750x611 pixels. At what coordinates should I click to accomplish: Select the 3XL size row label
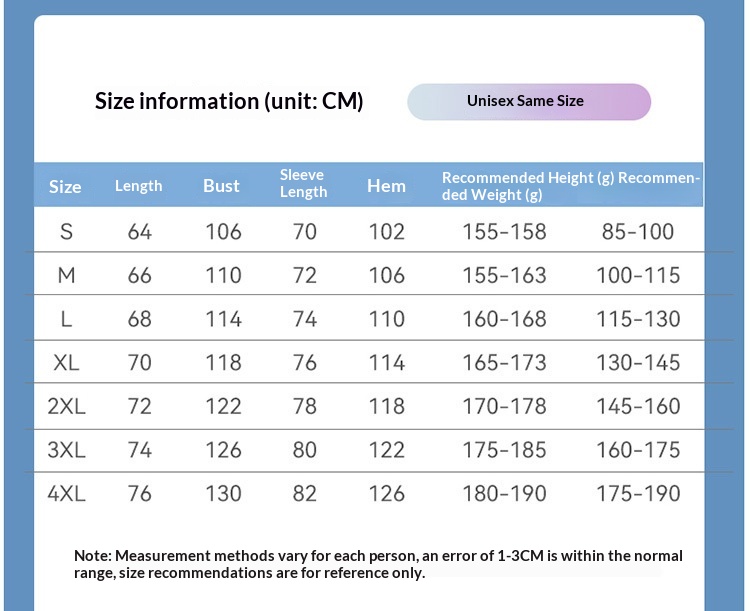pyautogui.click(x=66, y=450)
